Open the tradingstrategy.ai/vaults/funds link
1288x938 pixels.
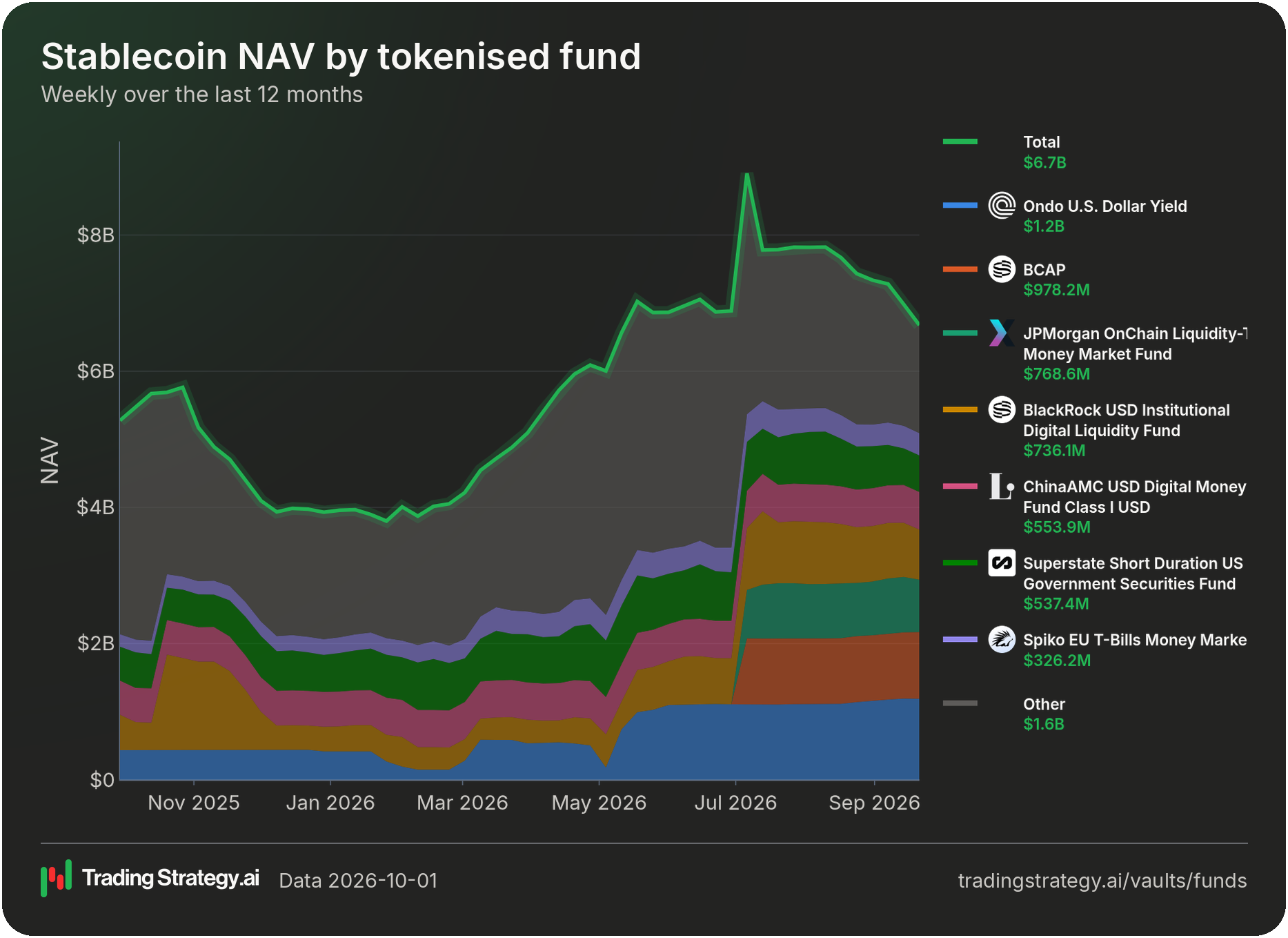click(1102, 881)
